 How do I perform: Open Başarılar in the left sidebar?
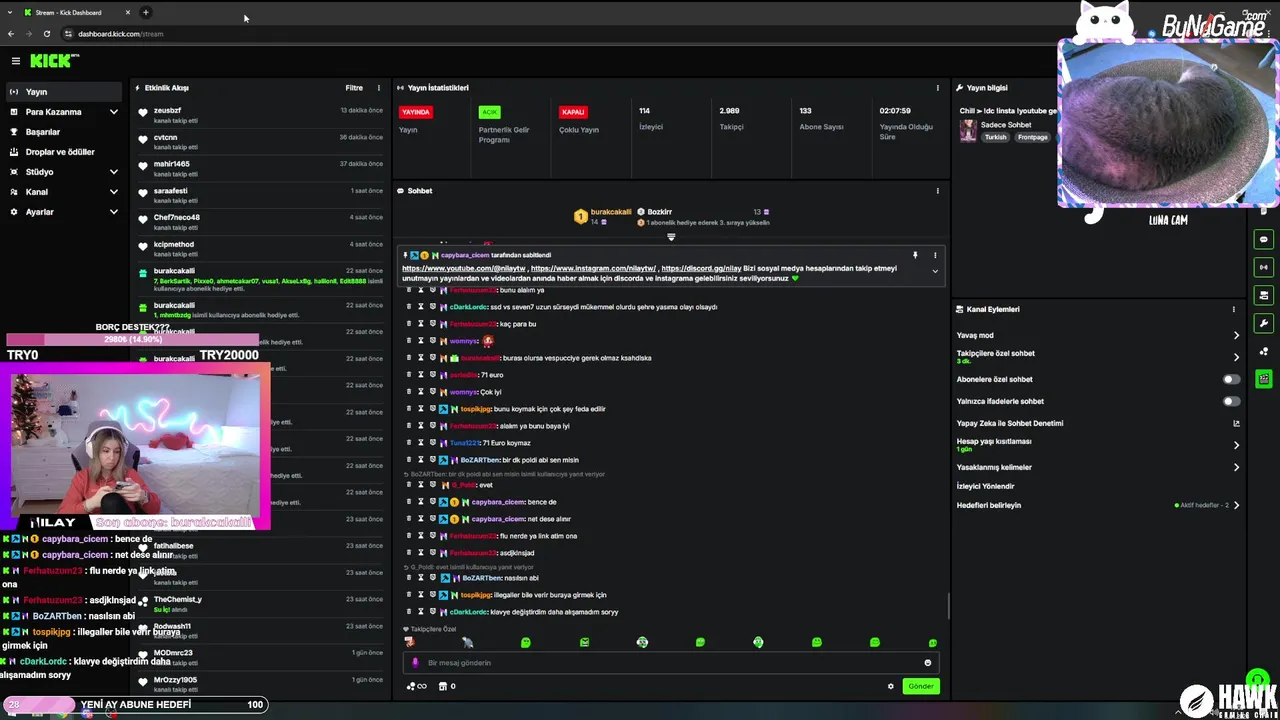(64, 132)
